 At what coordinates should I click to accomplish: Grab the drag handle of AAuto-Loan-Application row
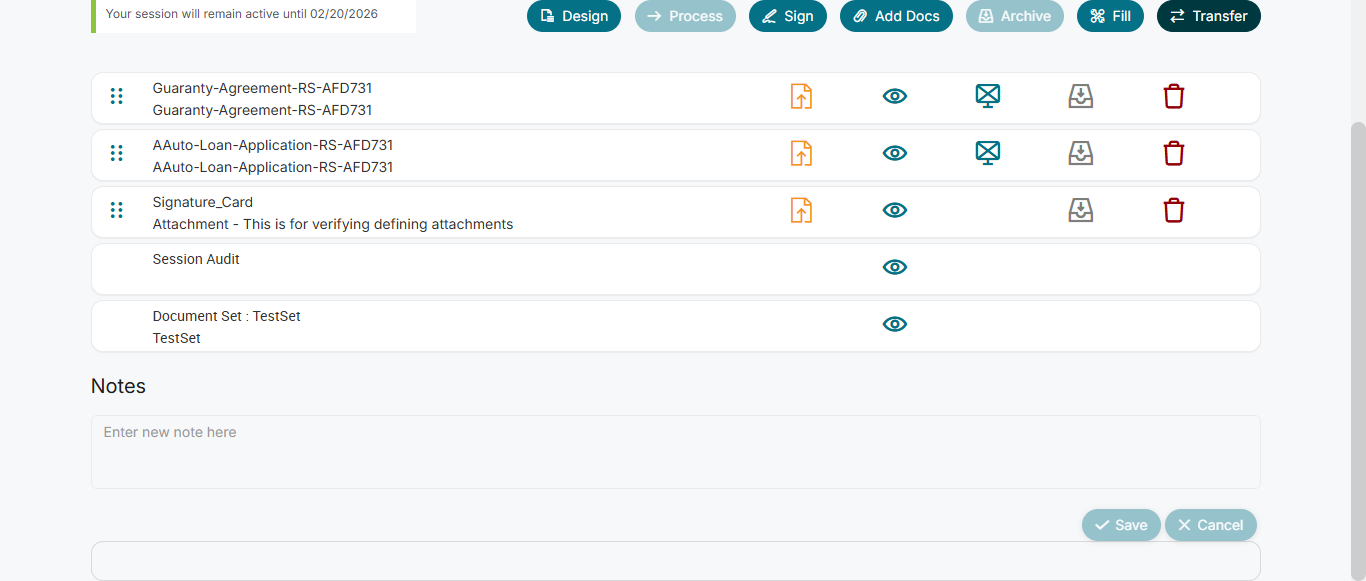(116, 153)
